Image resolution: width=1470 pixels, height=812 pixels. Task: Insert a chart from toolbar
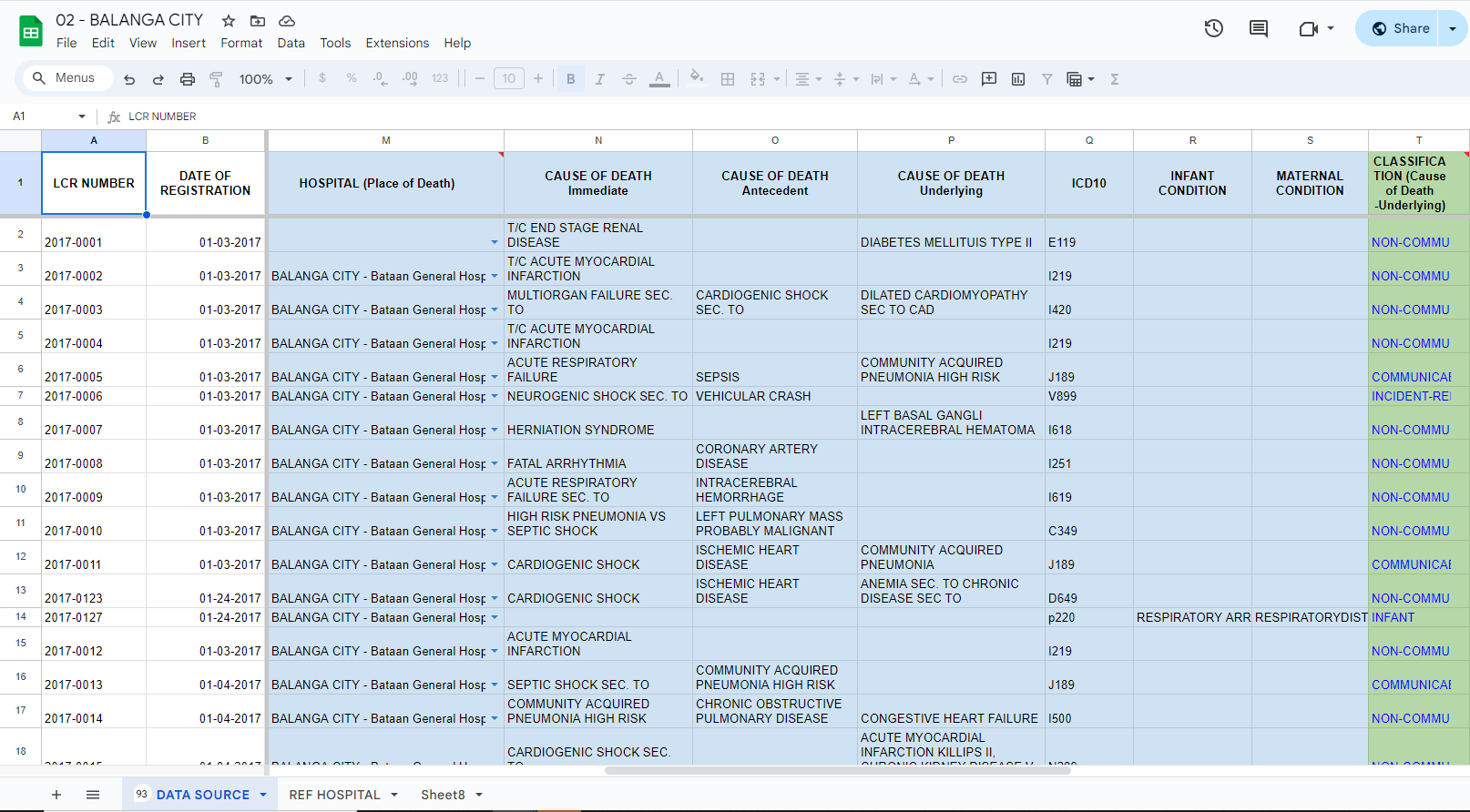[1018, 79]
